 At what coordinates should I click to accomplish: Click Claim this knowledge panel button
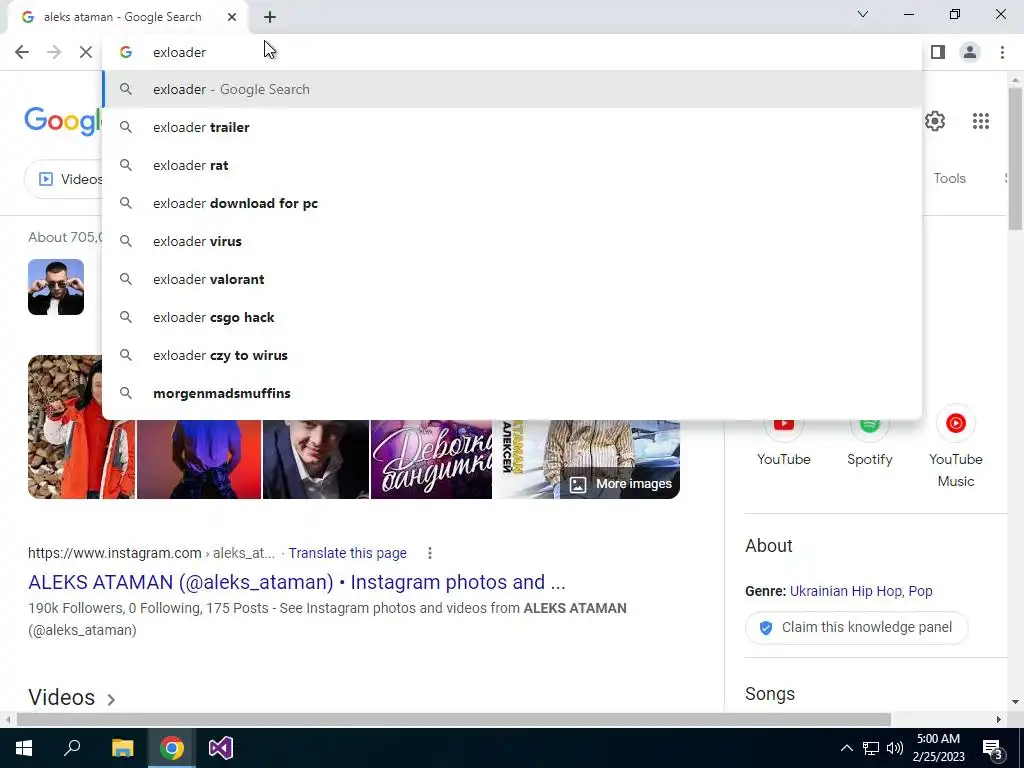point(856,628)
